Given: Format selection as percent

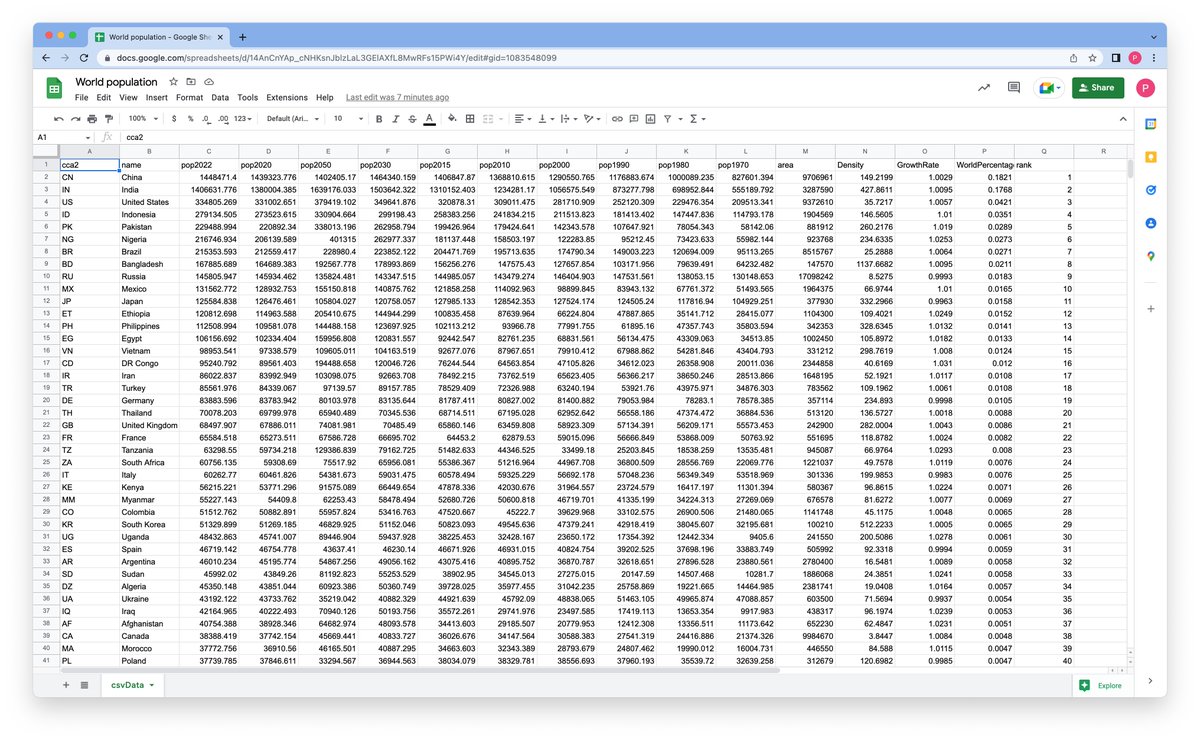Looking at the screenshot, I should click(190, 118).
